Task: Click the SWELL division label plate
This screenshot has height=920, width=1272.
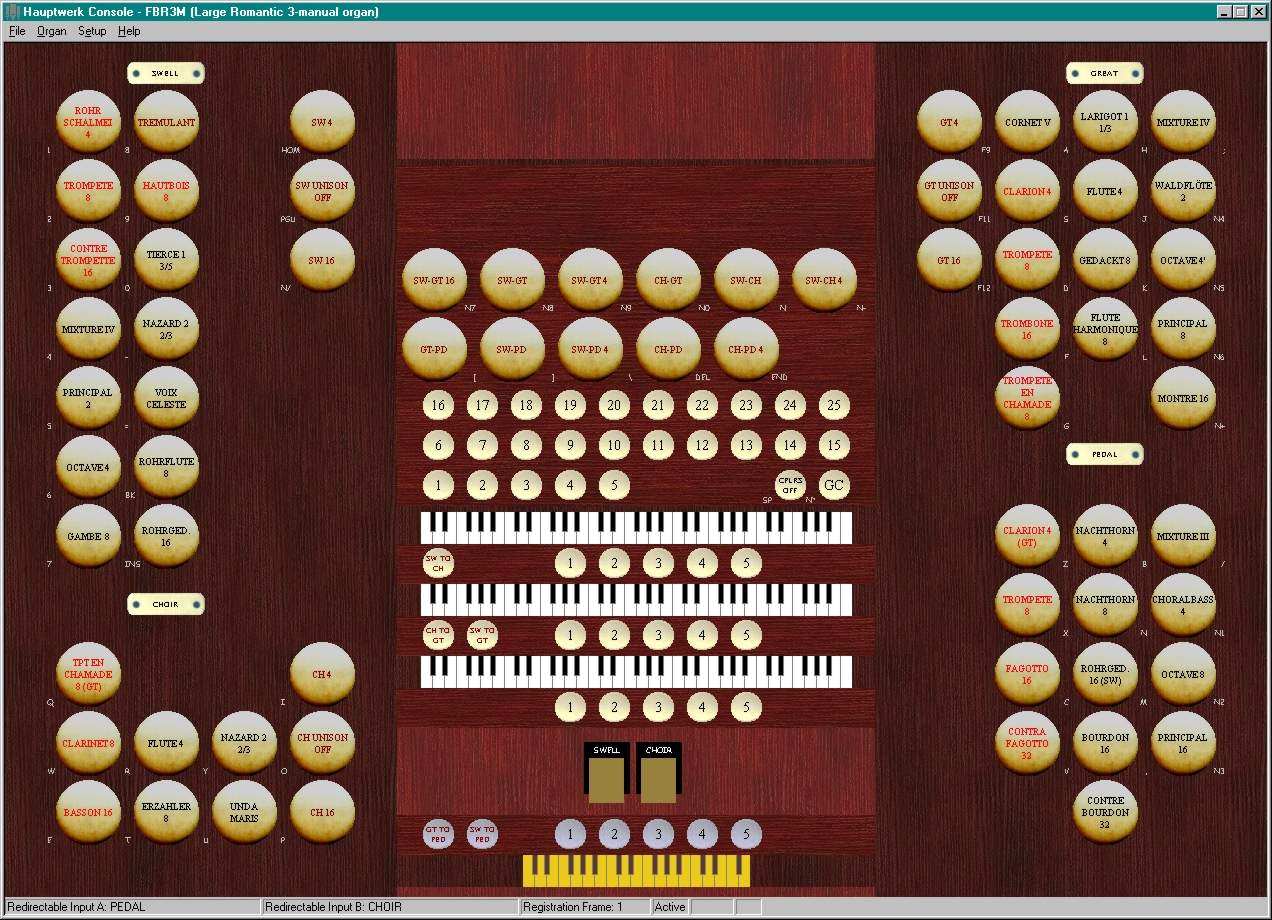Action: [166, 73]
